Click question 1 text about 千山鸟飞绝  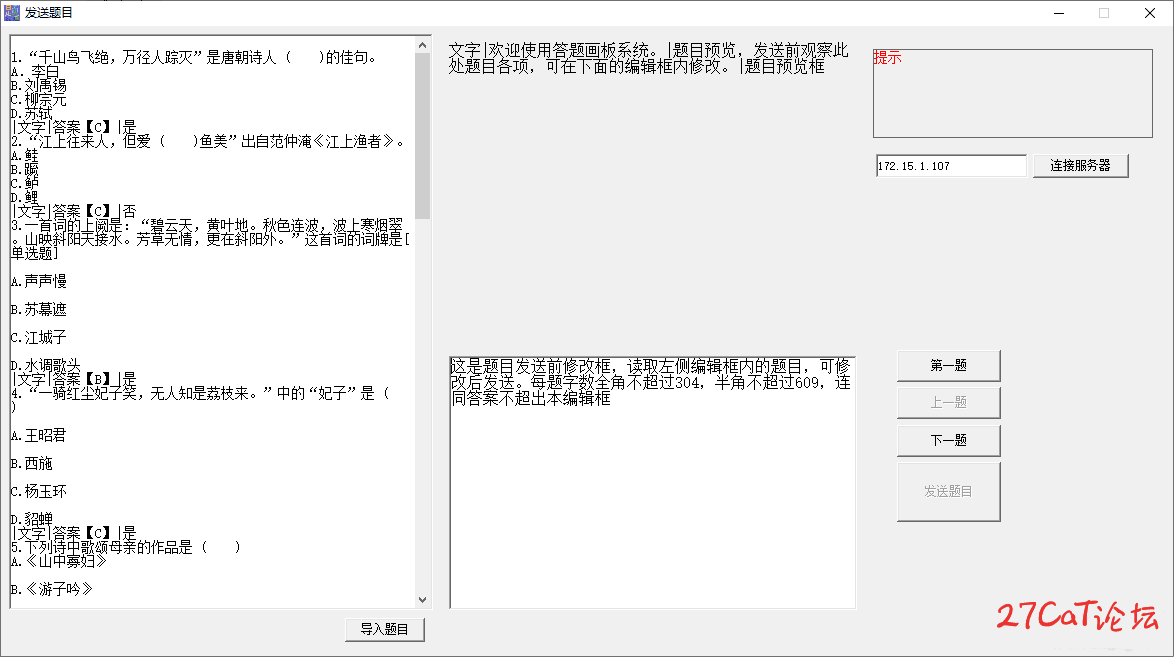(x=194, y=58)
